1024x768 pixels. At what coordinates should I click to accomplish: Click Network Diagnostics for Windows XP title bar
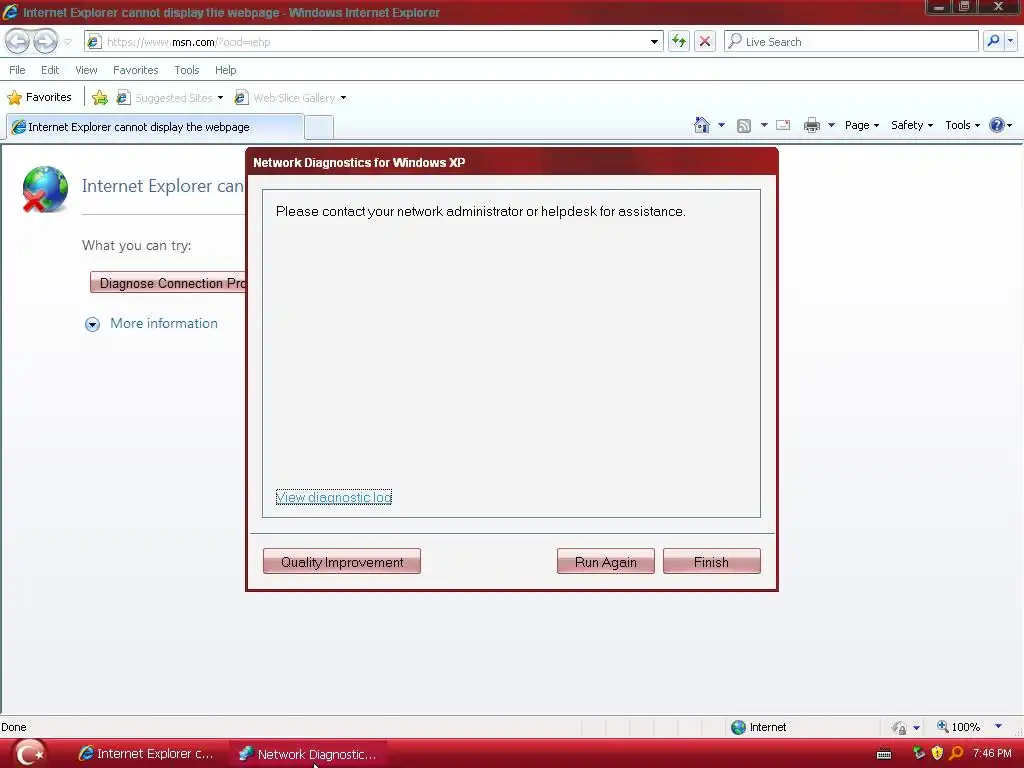511,162
